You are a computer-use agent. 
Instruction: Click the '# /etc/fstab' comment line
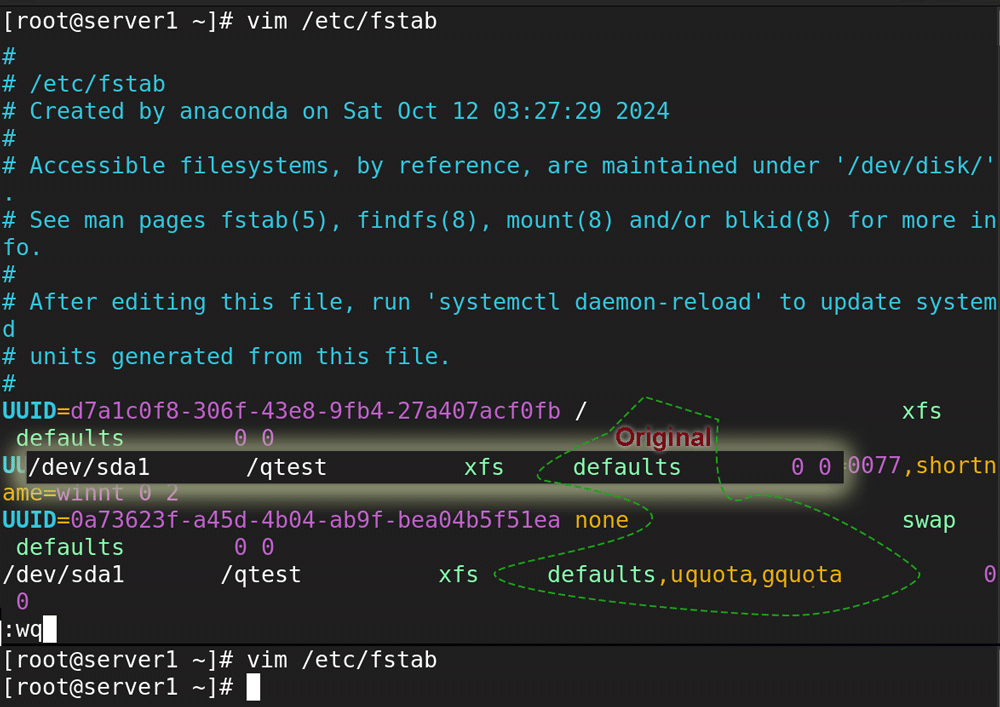tap(84, 84)
